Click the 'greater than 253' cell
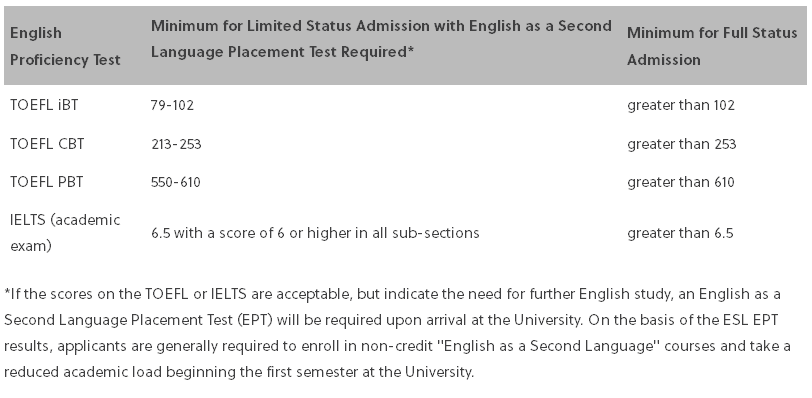The height and width of the screenshot is (398, 812). pos(682,144)
